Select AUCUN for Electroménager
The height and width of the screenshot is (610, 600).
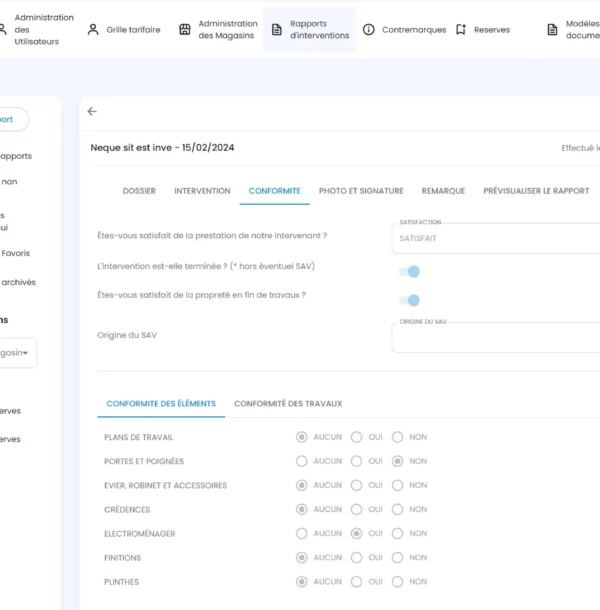point(302,533)
